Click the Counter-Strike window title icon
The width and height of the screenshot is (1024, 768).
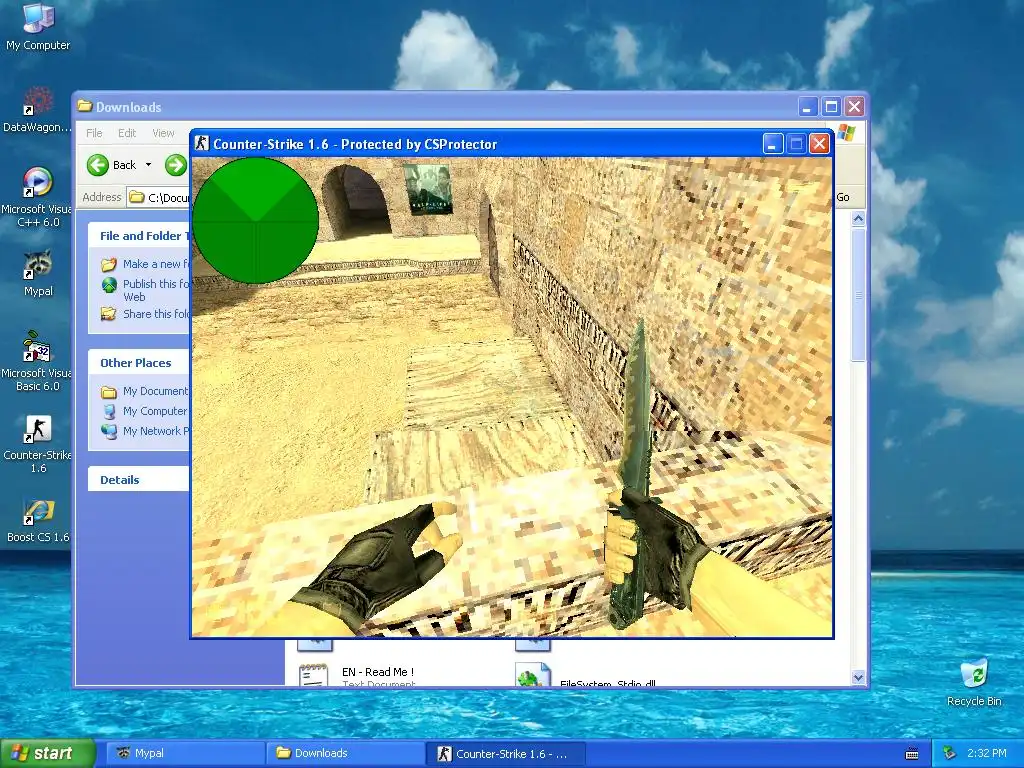[x=202, y=144]
